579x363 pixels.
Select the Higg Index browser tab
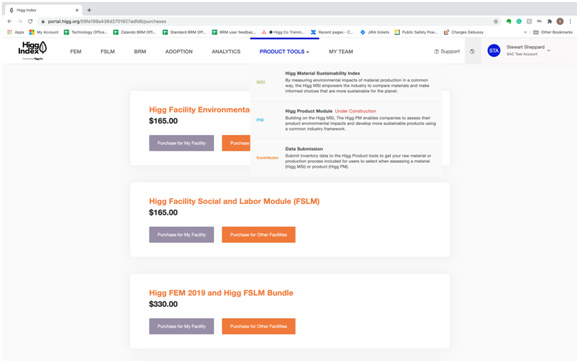coord(44,10)
